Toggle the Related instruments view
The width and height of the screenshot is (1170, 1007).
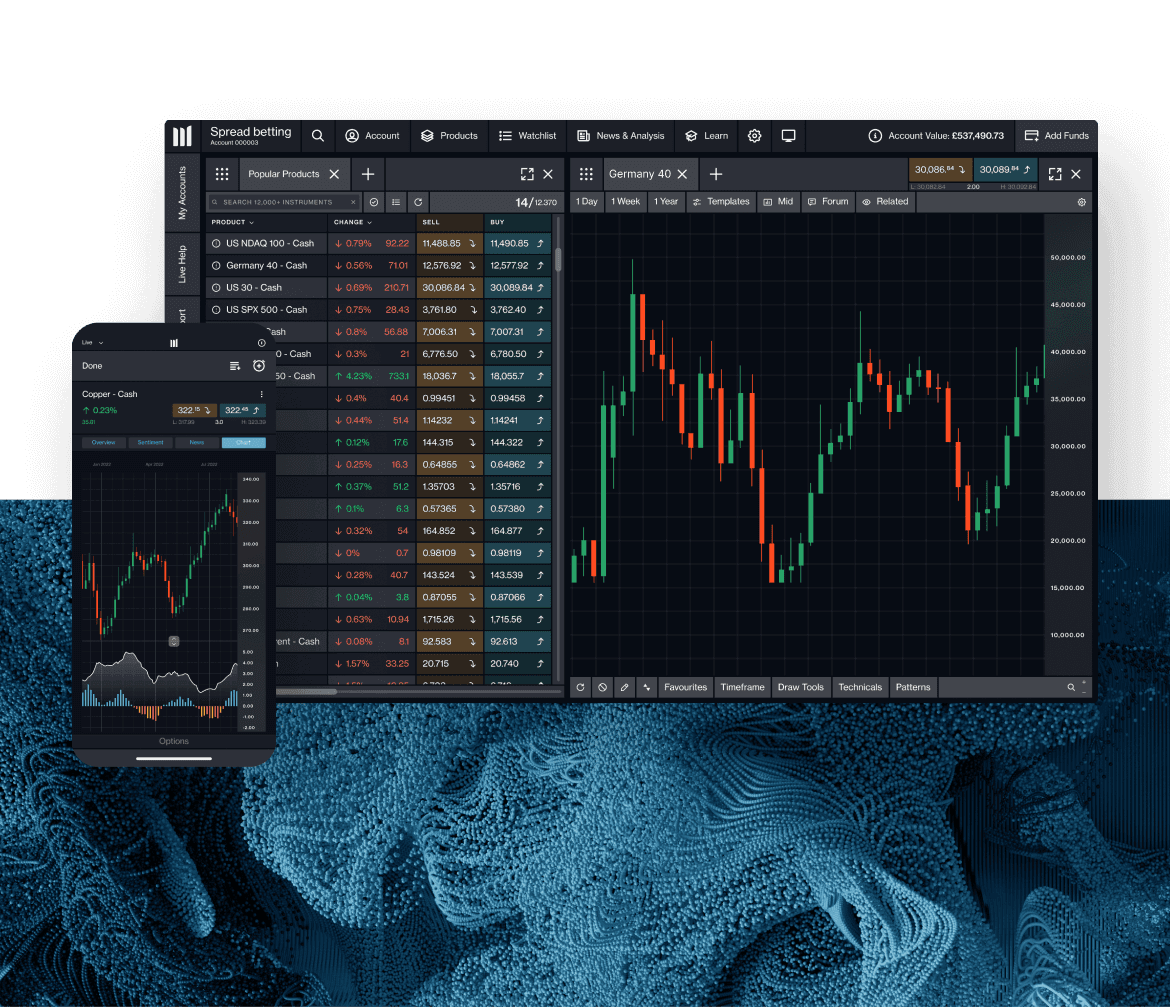point(885,201)
